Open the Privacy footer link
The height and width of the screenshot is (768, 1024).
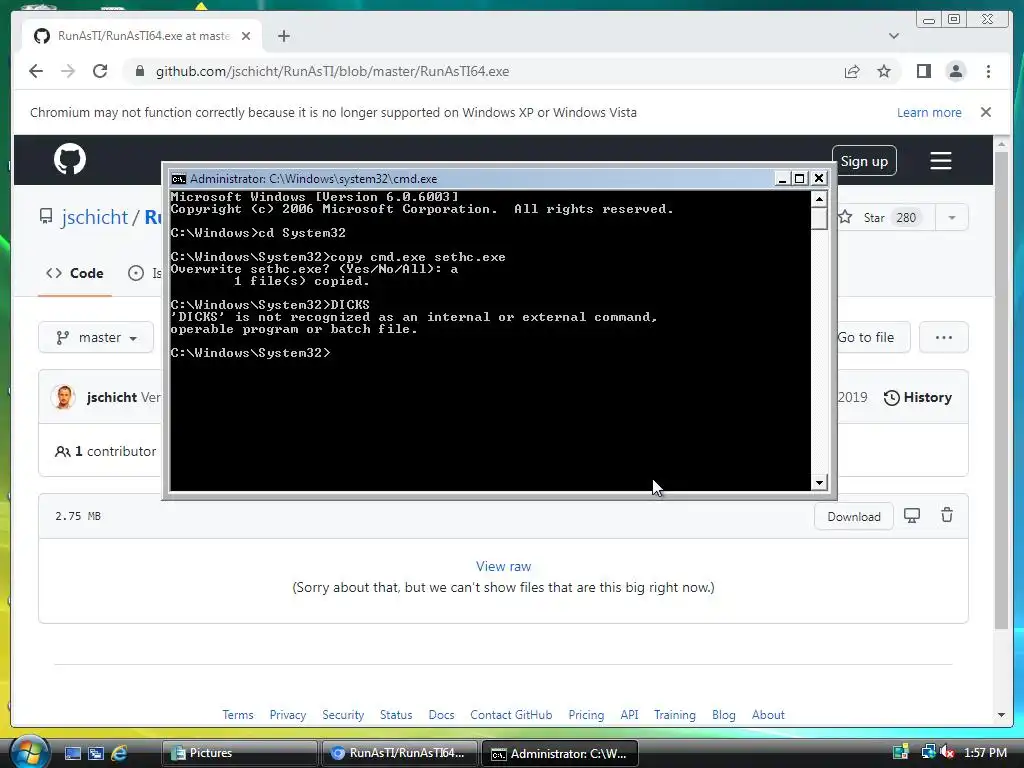click(287, 714)
